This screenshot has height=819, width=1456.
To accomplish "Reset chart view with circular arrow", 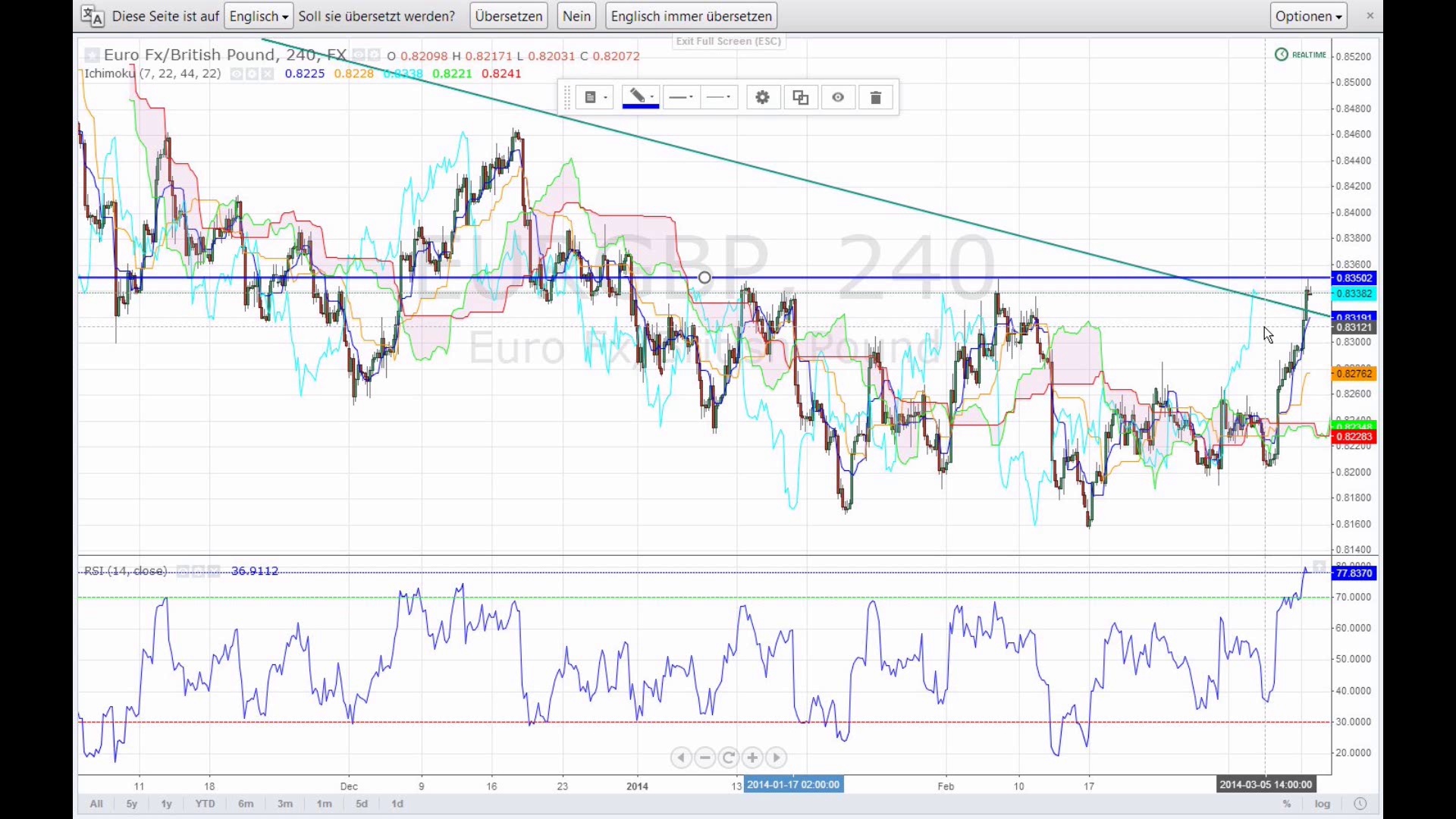I will pos(729,758).
